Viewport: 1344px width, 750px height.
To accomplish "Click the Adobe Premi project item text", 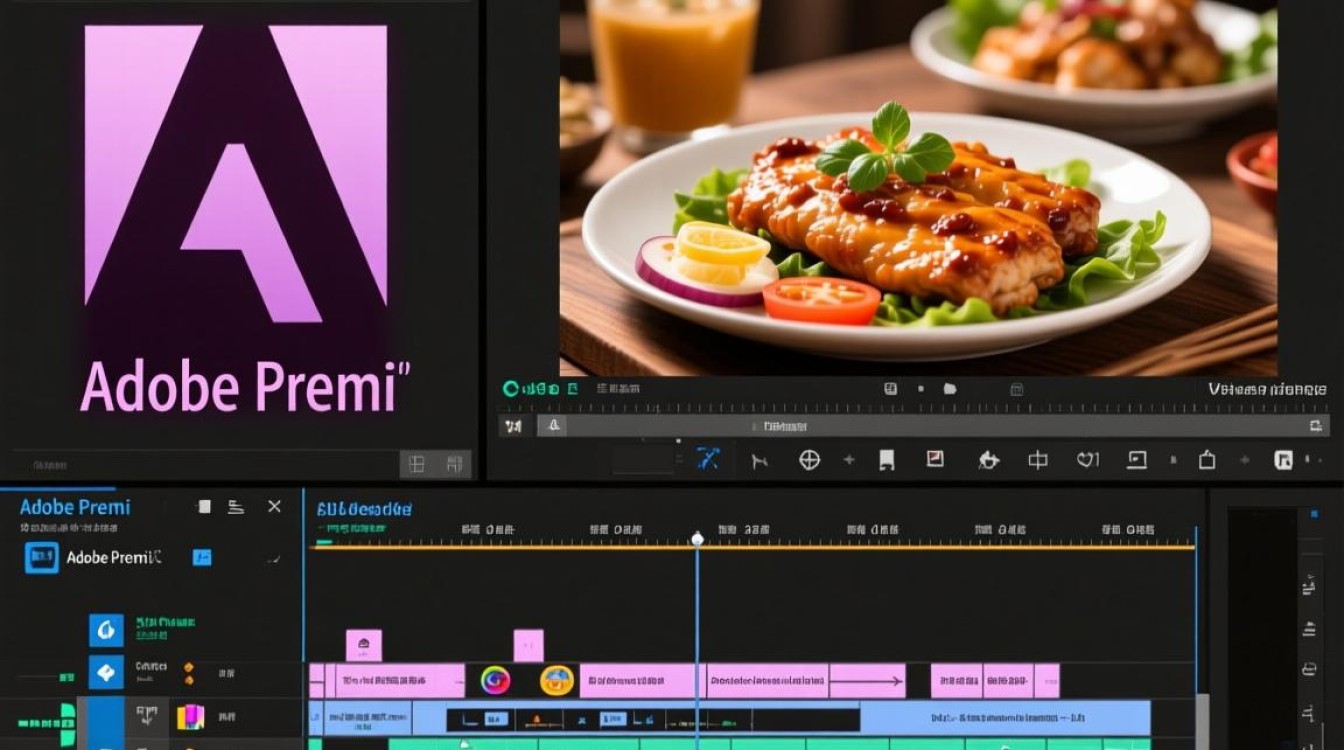I will point(113,558).
